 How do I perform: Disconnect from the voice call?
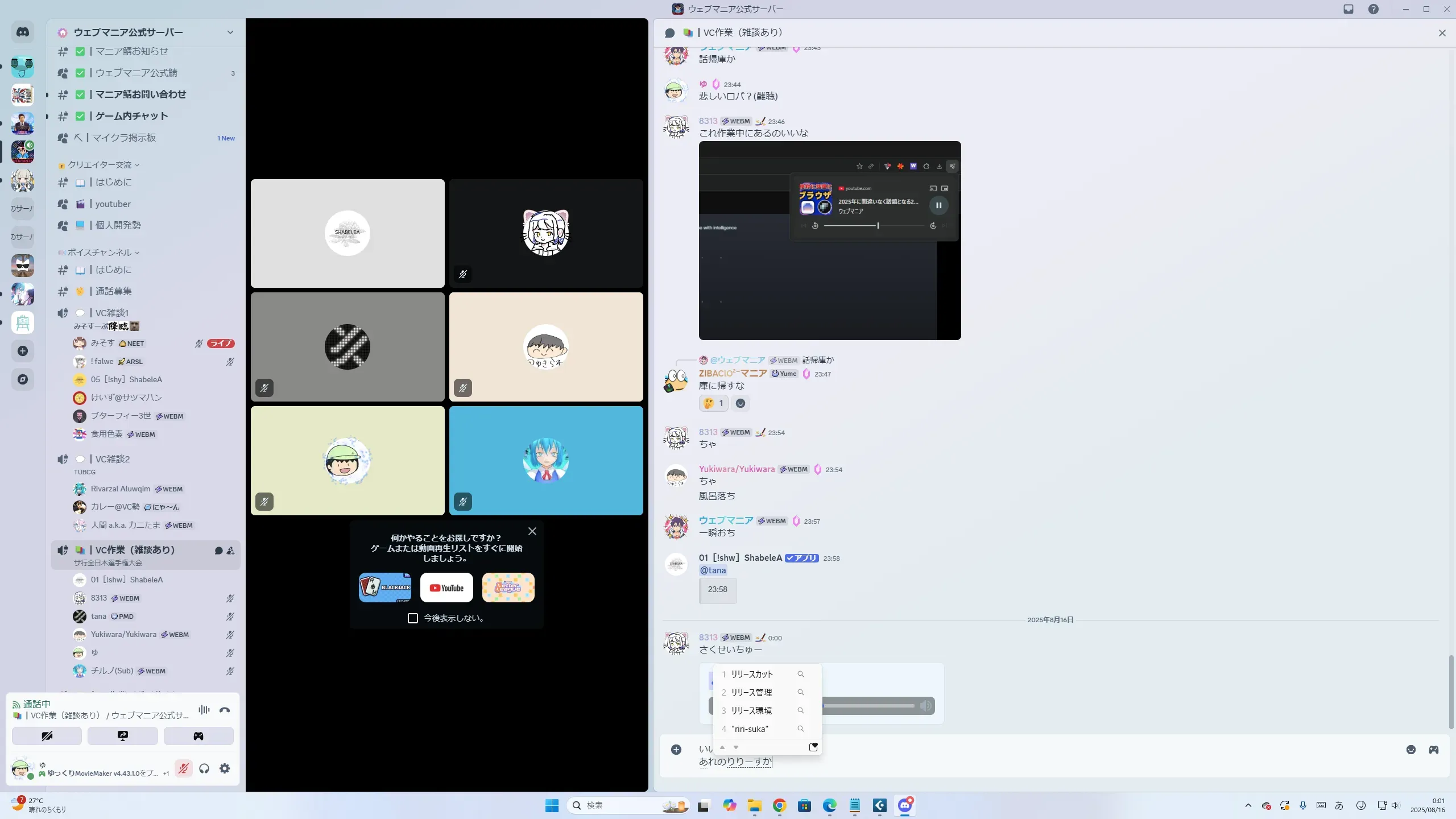coord(225,710)
